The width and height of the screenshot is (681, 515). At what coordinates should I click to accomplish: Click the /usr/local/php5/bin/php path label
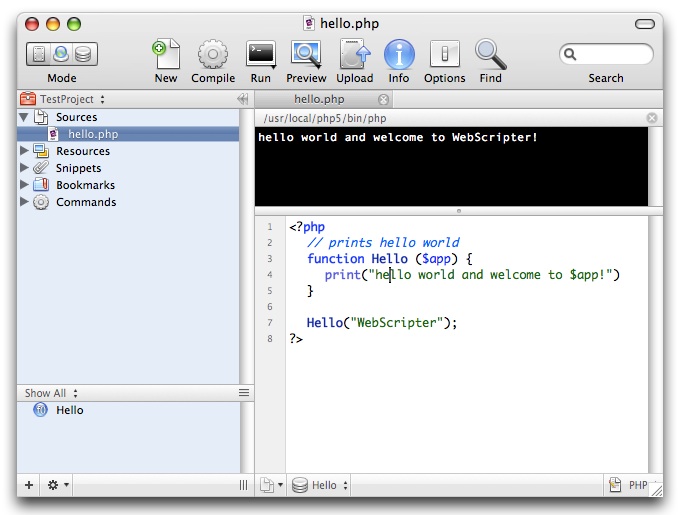point(325,118)
